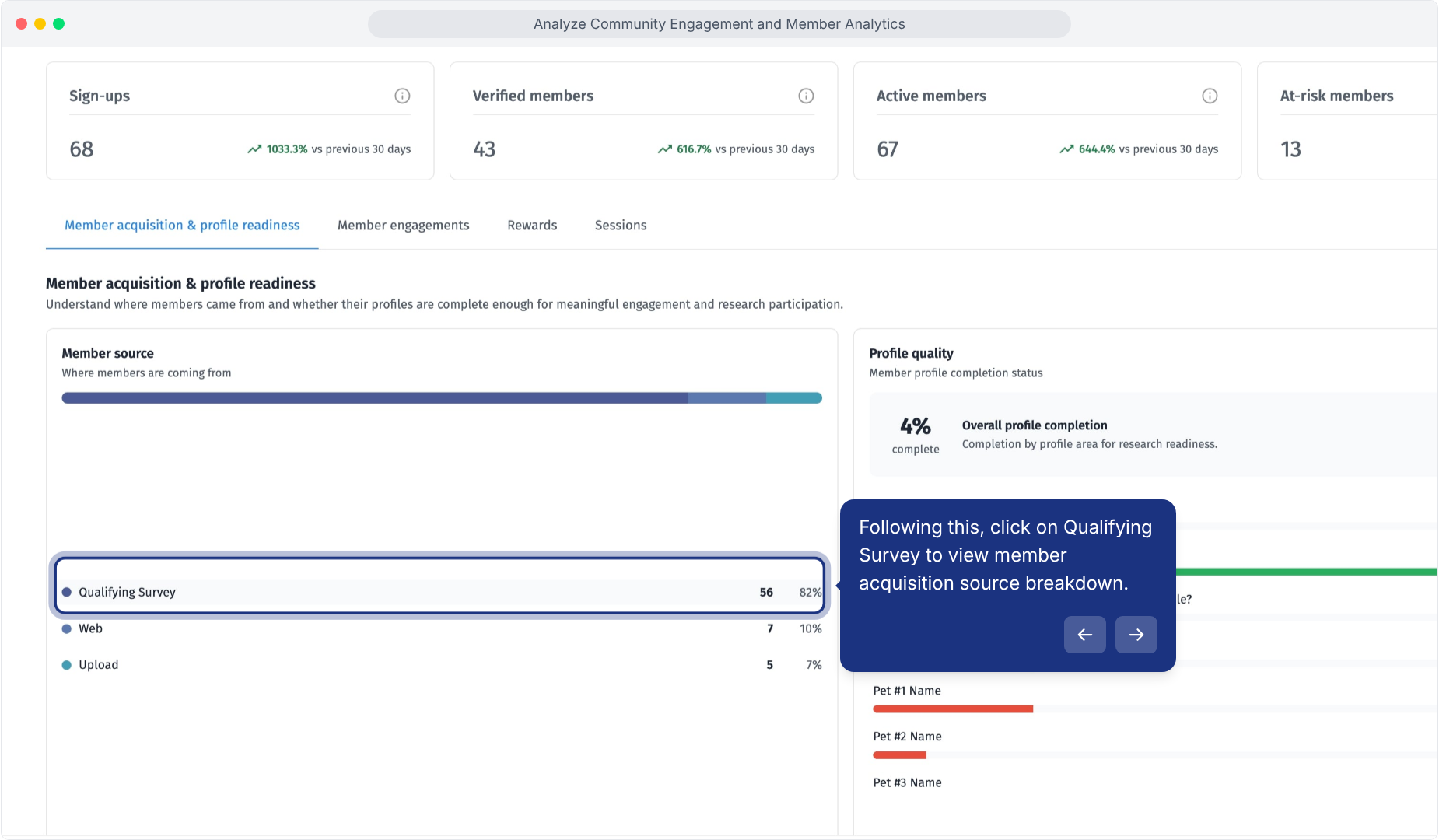
Task: Select the Sessions tab
Action: (621, 225)
